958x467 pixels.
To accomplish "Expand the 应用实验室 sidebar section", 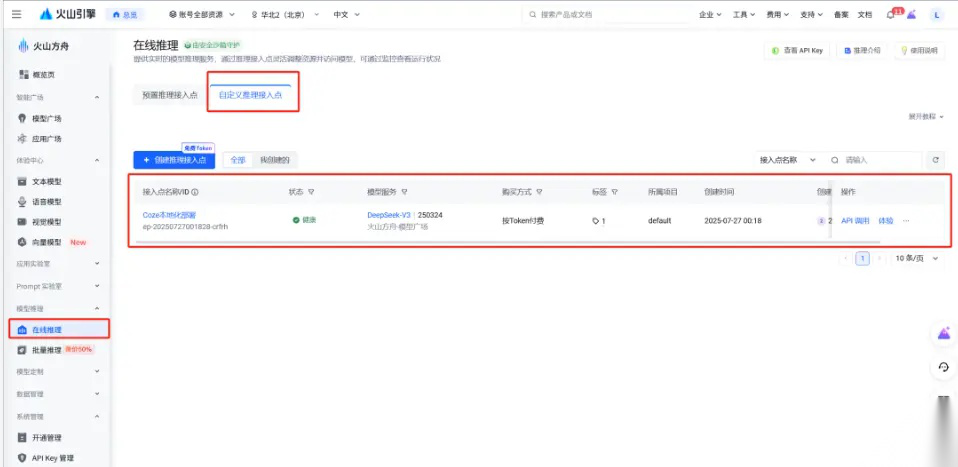I will 97,263.
